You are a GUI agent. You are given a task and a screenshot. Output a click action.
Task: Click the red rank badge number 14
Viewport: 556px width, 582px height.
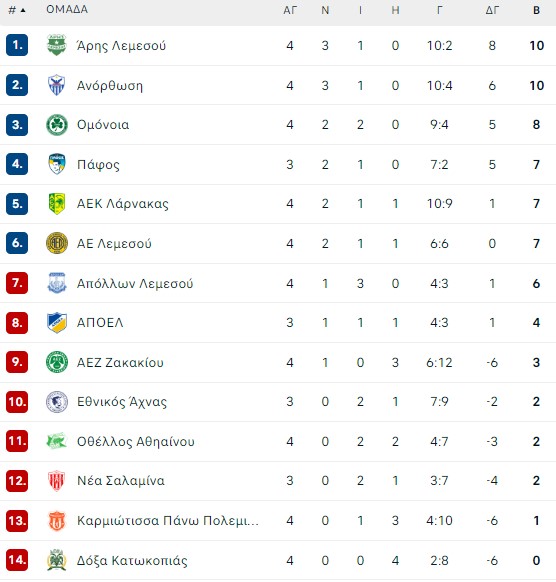(x=17, y=560)
